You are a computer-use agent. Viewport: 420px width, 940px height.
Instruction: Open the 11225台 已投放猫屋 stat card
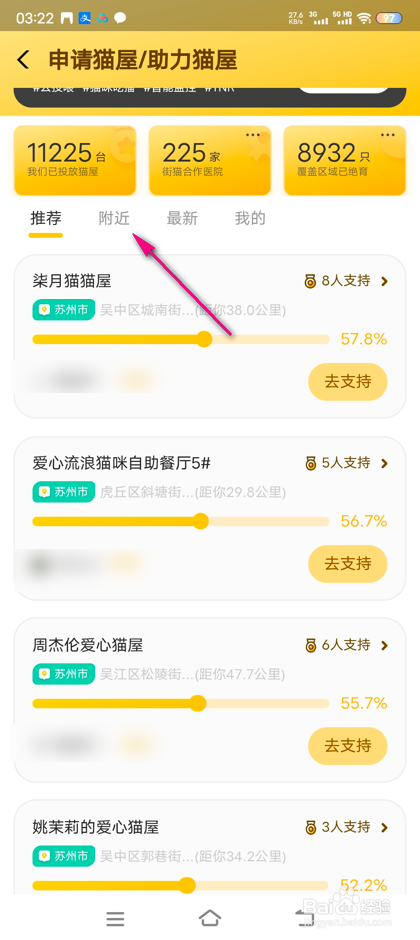click(75, 160)
